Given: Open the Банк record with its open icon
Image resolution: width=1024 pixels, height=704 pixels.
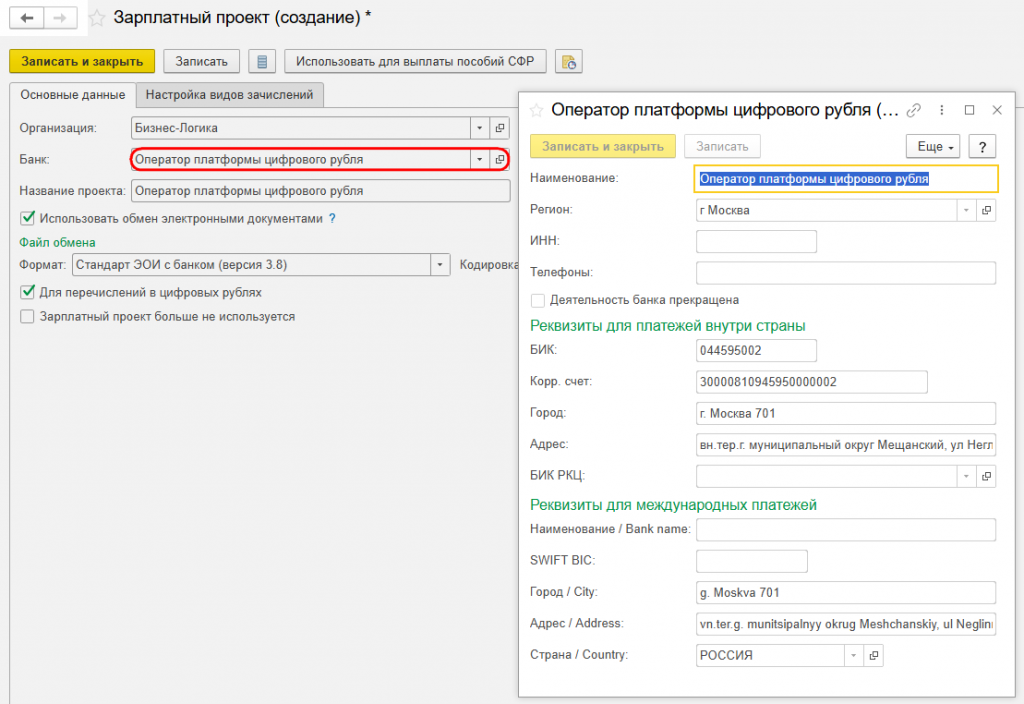Looking at the screenshot, I should point(500,159).
